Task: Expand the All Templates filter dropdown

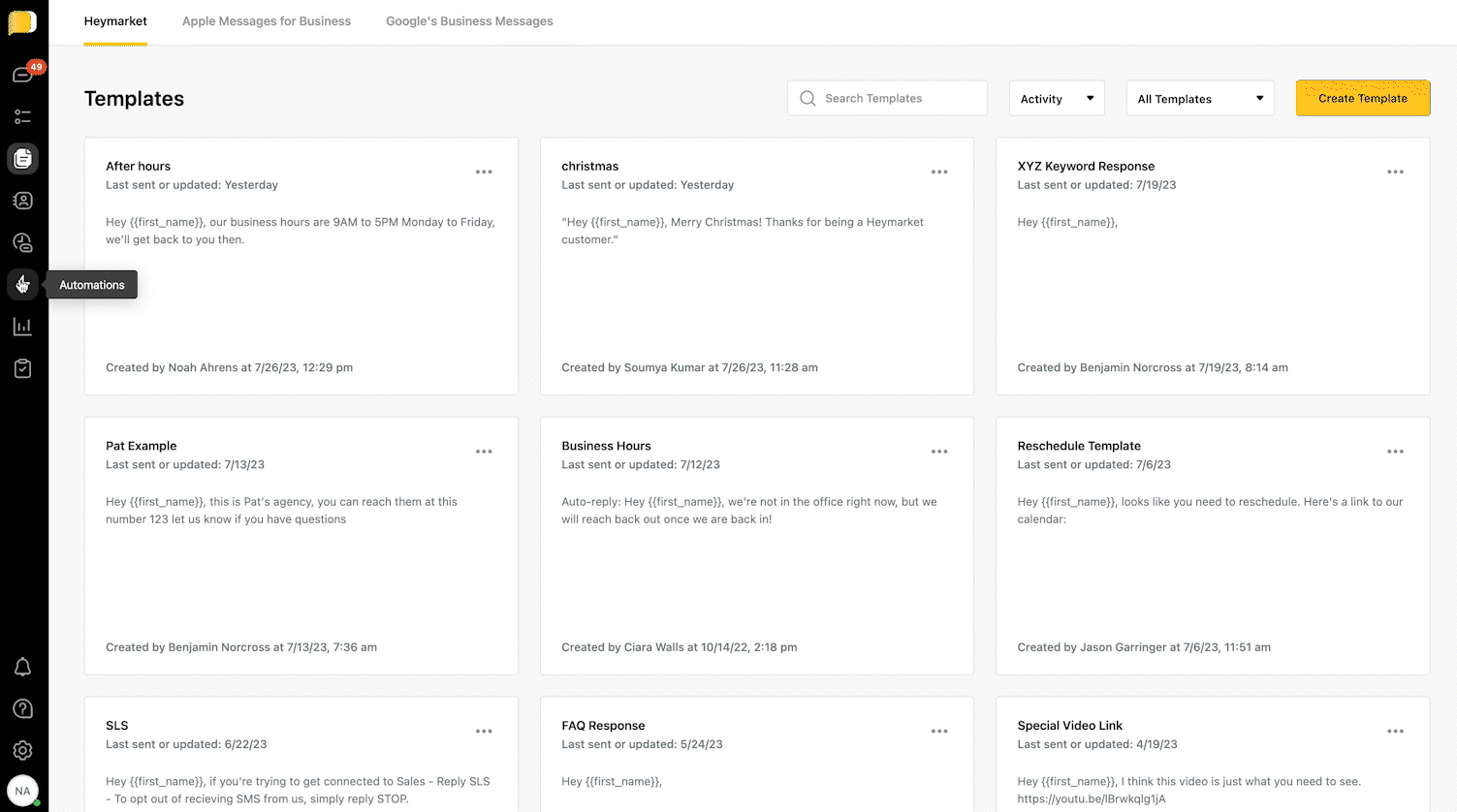Action: tap(1200, 98)
